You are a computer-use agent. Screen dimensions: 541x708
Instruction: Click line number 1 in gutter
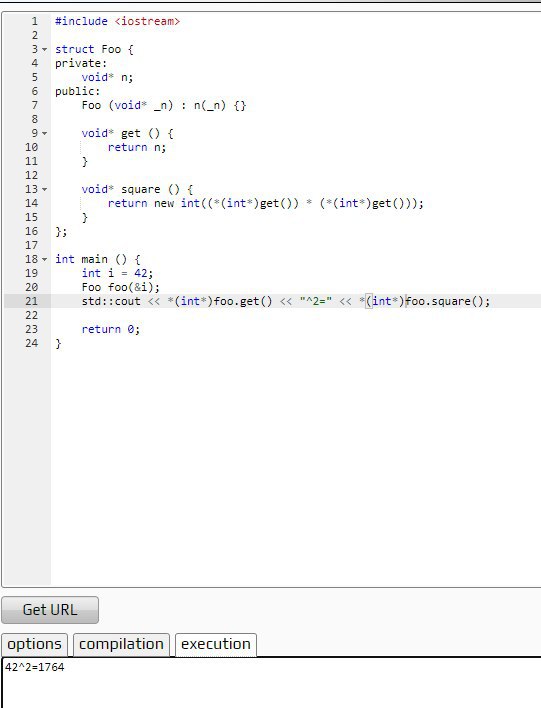35,21
